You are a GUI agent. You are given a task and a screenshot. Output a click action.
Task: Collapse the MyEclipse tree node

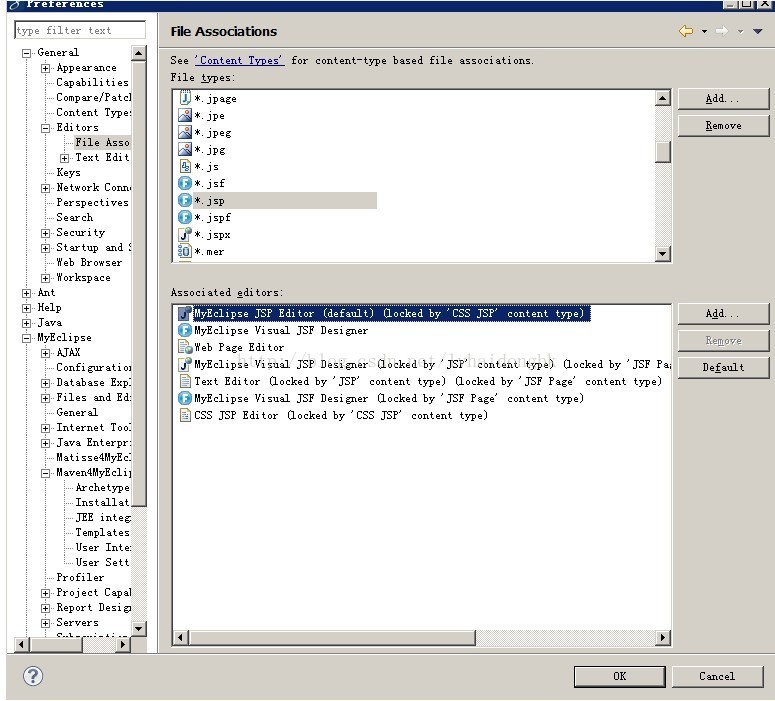[x=27, y=338]
